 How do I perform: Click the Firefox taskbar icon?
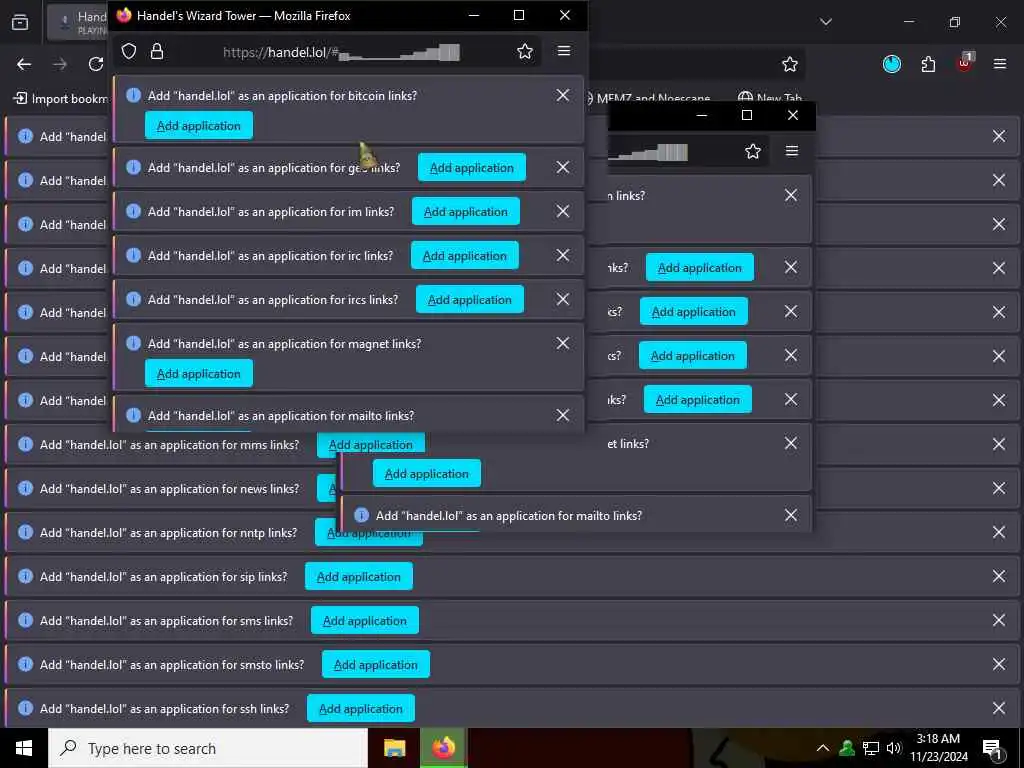[443, 748]
